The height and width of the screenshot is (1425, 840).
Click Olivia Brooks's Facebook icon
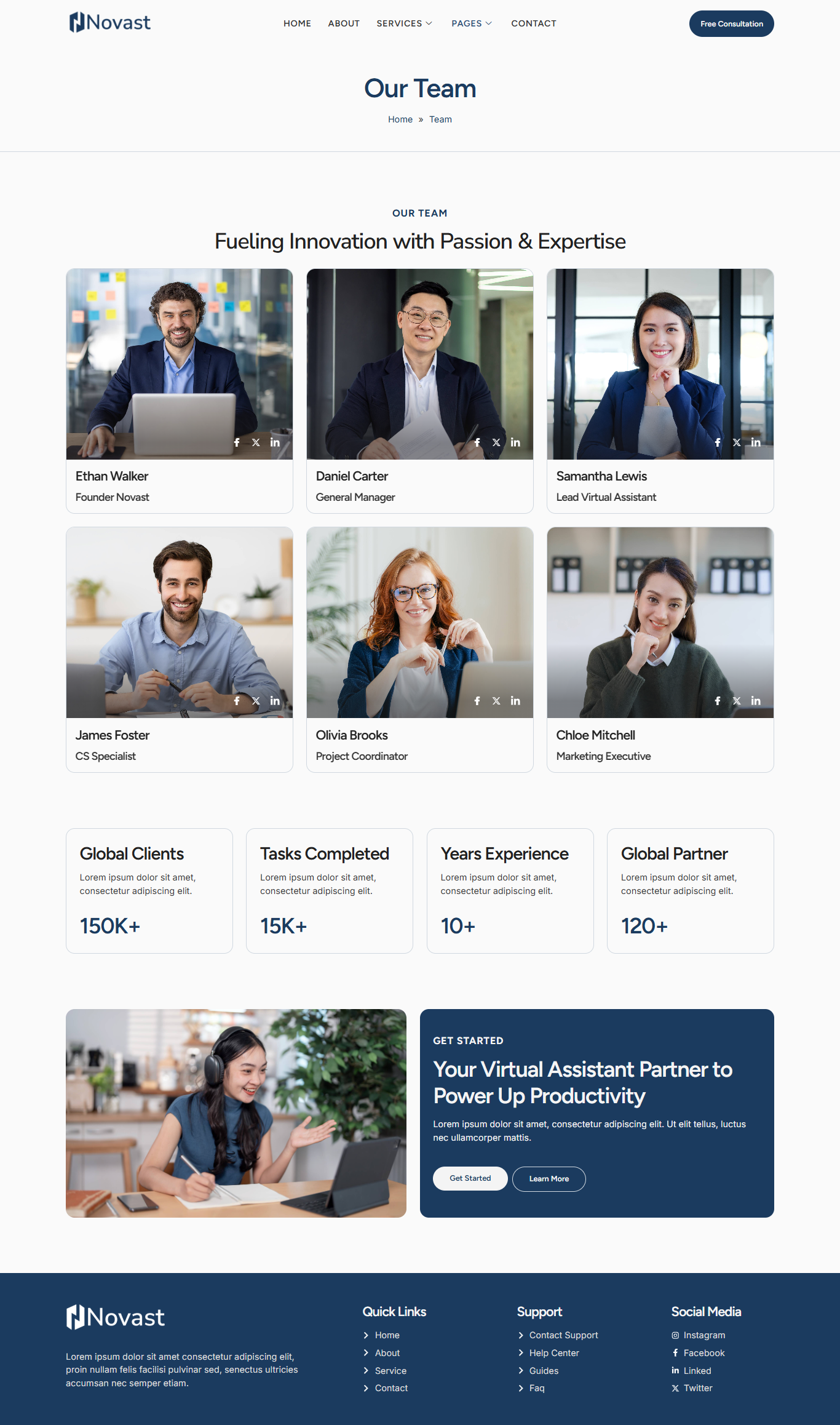[477, 701]
